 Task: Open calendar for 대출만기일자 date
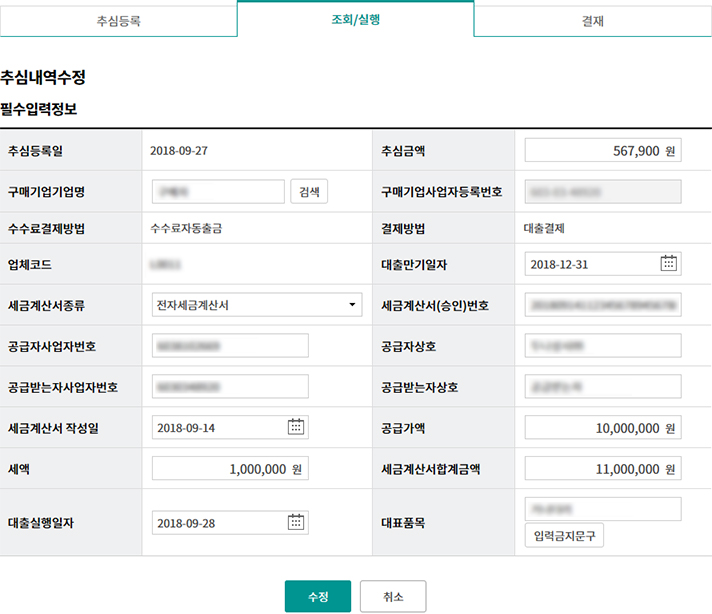[x=669, y=264]
